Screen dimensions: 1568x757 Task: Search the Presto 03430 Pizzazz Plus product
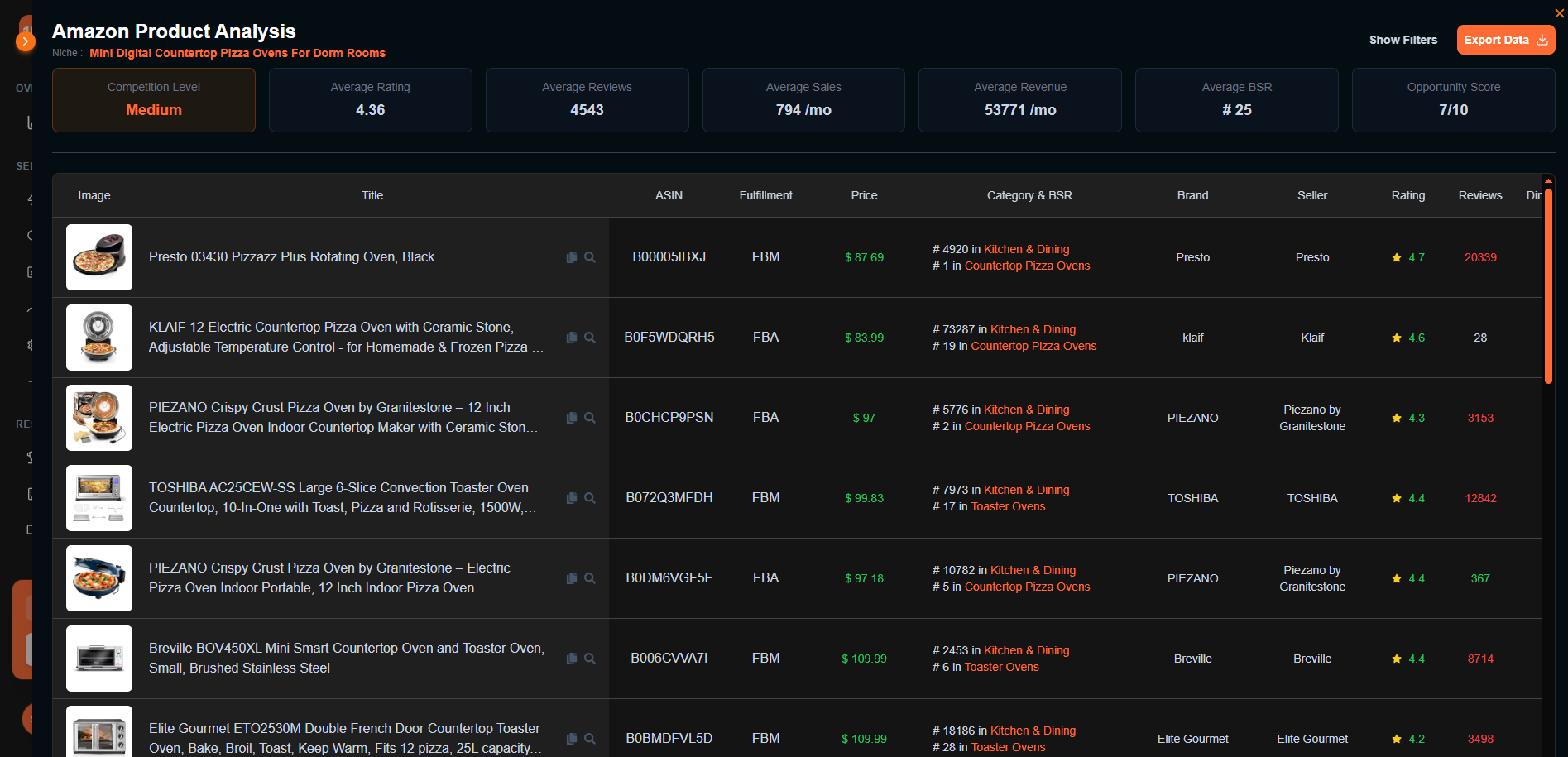(x=590, y=257)
